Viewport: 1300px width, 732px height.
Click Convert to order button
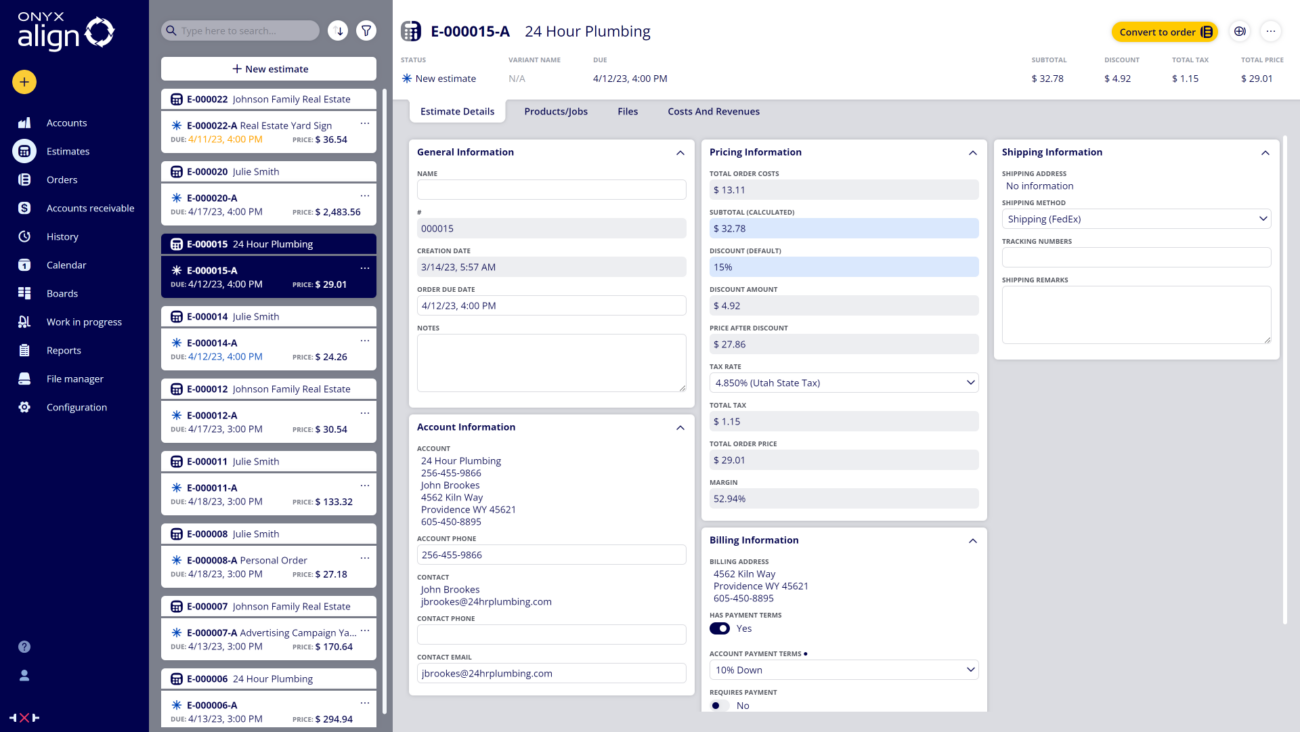click(x=1165, y=32)
